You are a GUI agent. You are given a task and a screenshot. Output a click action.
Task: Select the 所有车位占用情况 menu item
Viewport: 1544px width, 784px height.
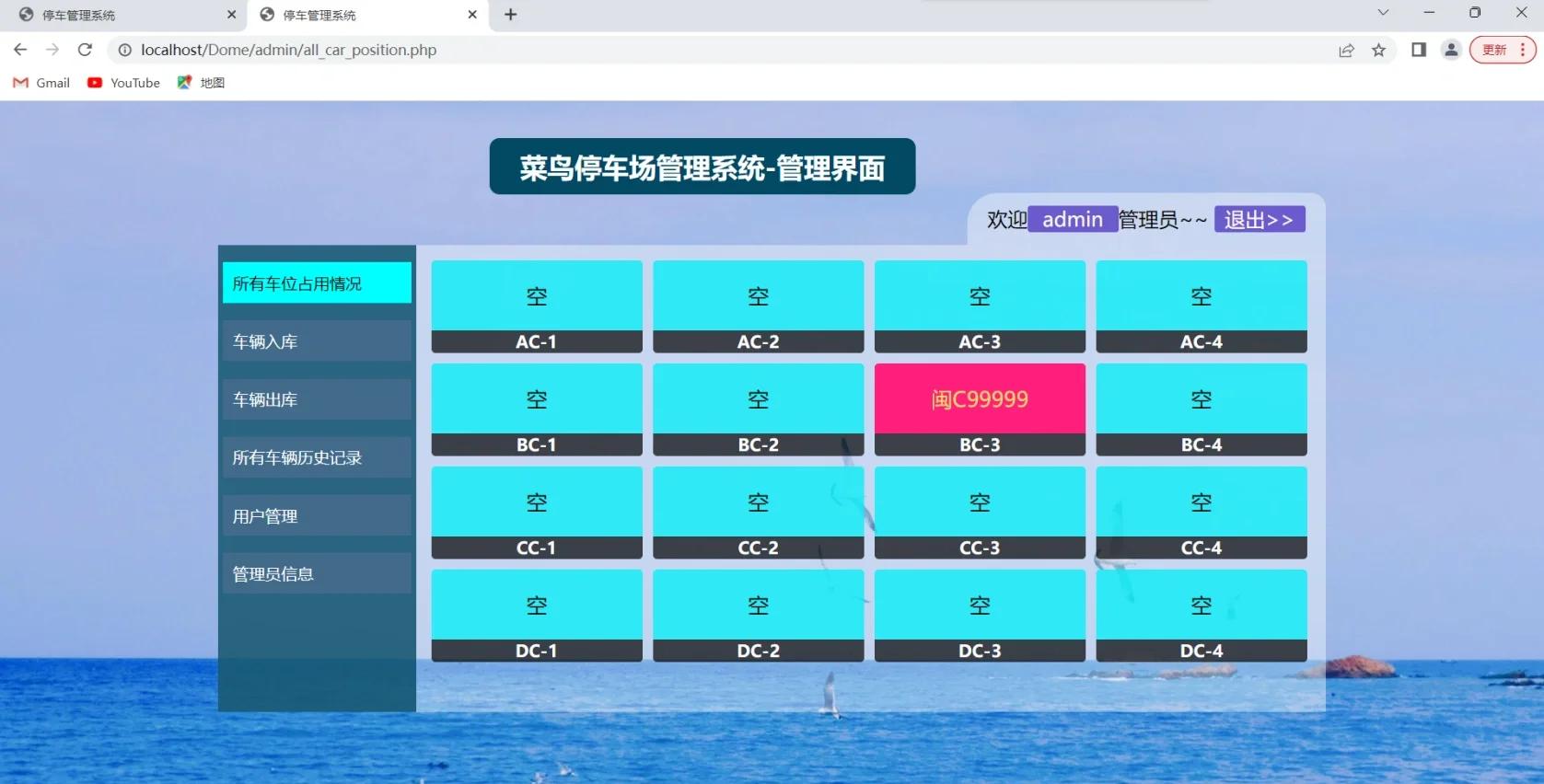pyautogui.click(x=317, y=282)
